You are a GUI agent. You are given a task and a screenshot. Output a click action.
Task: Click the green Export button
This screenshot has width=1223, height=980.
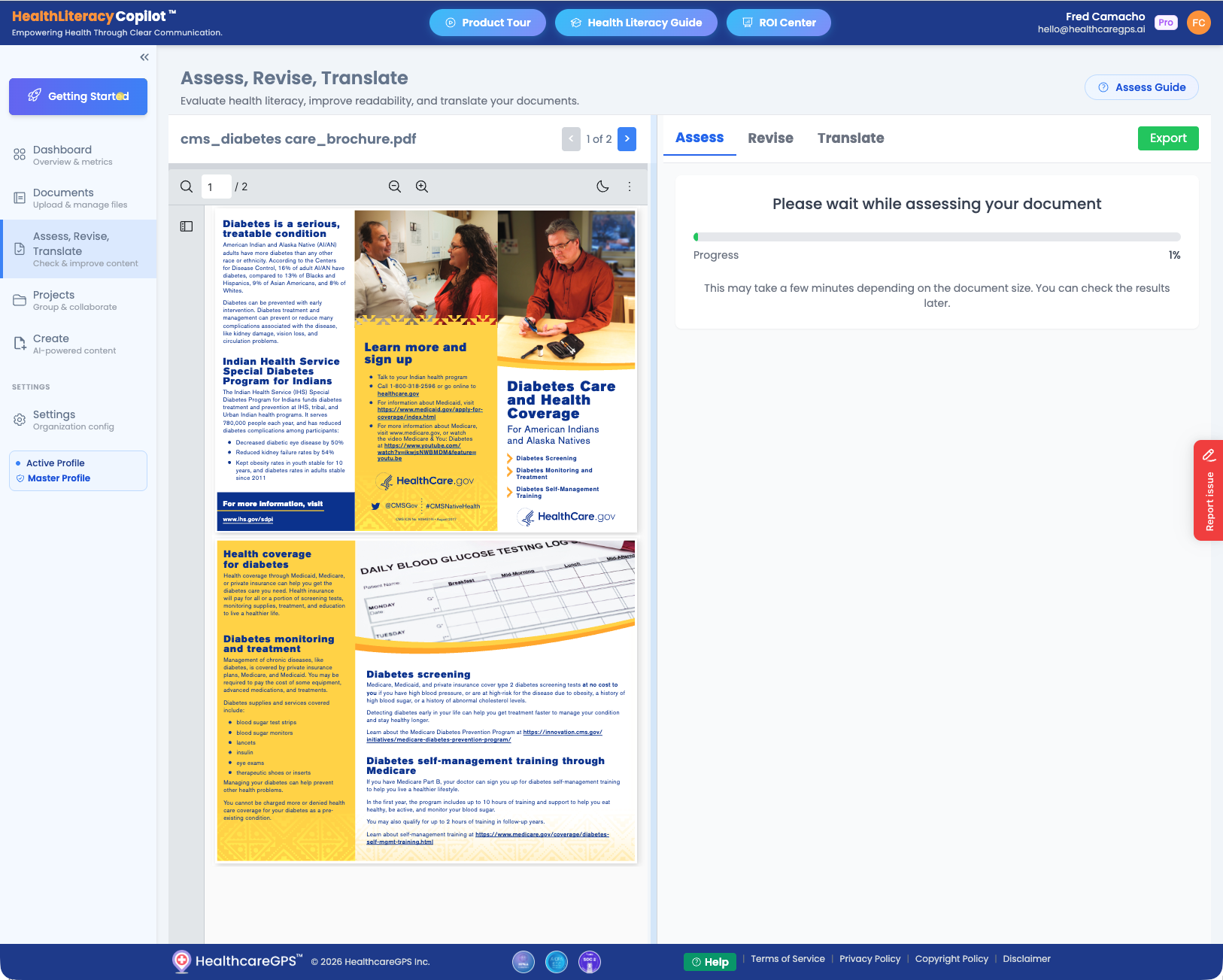(1167, 138)
